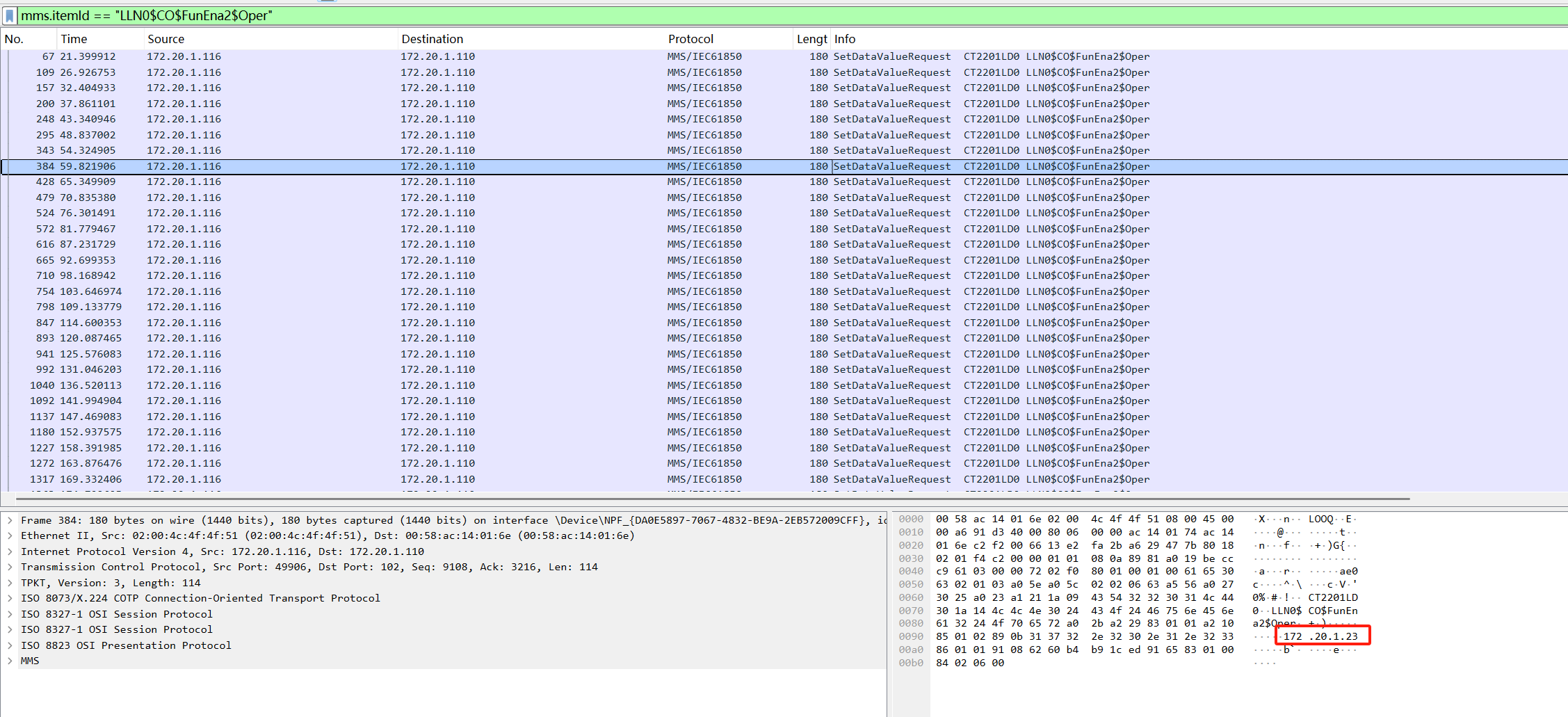Expand the Frame 384 tree node
Image resolution: width=1568 pixels, height=717 pixels.
click(x=10, y=520)
